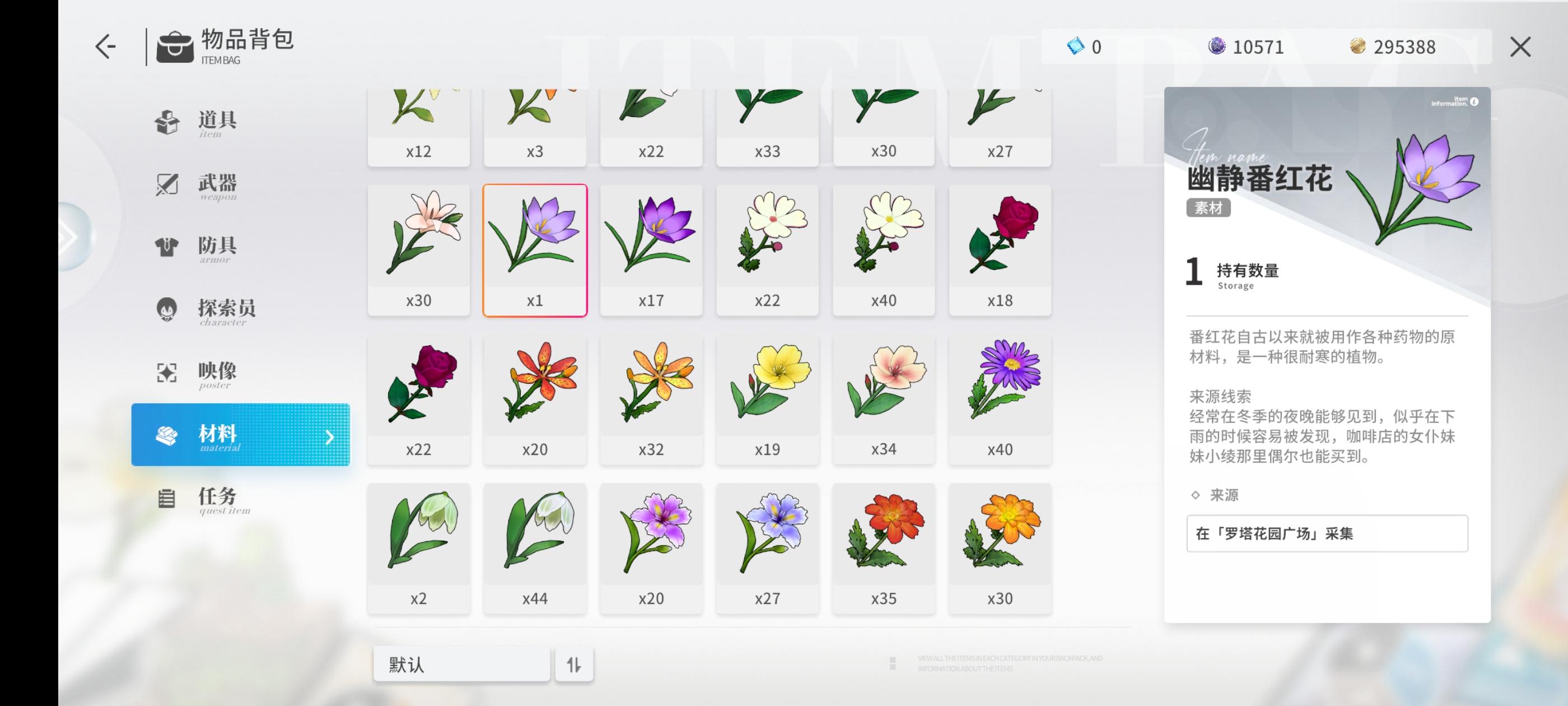
Task: Select the top row item x33
Action: pyautogui.click(x=768, y=127)
